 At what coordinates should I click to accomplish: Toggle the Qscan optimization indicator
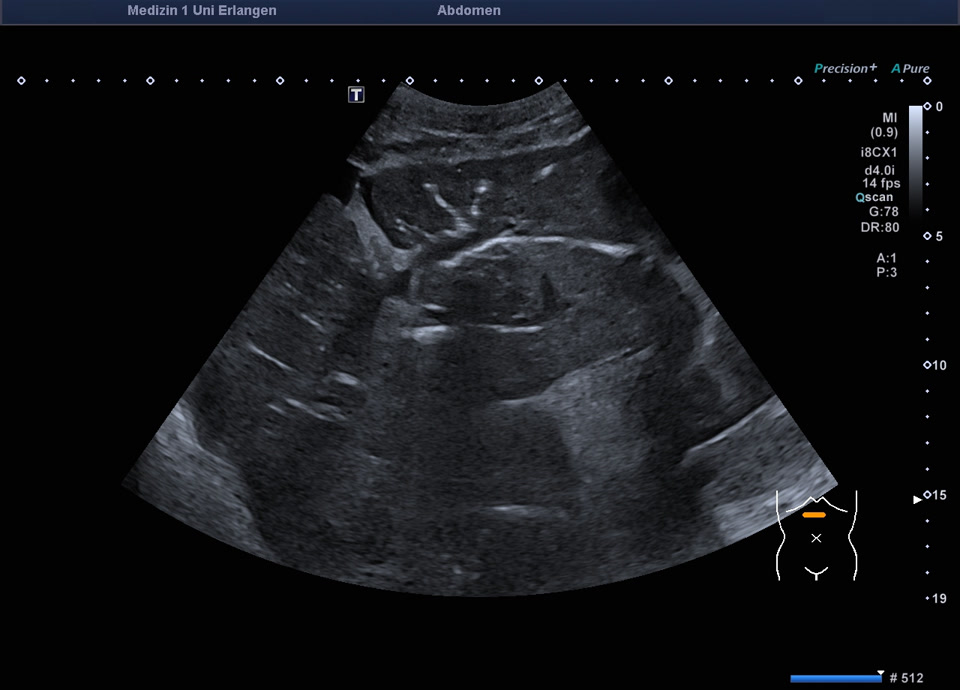coord(874,198)
